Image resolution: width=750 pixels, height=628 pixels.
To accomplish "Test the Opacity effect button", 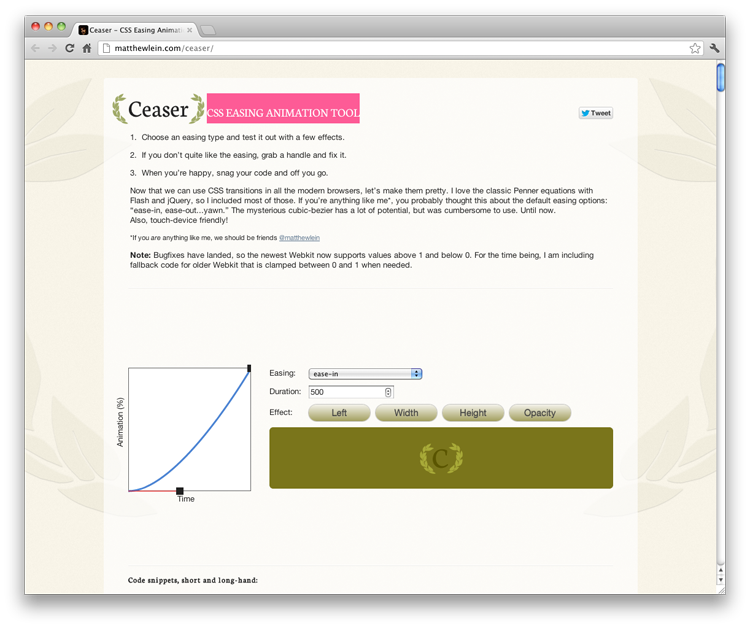I will pos(540,413).
